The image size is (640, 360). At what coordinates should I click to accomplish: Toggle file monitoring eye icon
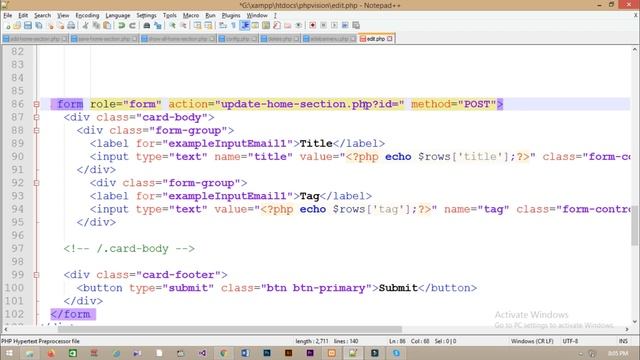click(x=298, y=26)
